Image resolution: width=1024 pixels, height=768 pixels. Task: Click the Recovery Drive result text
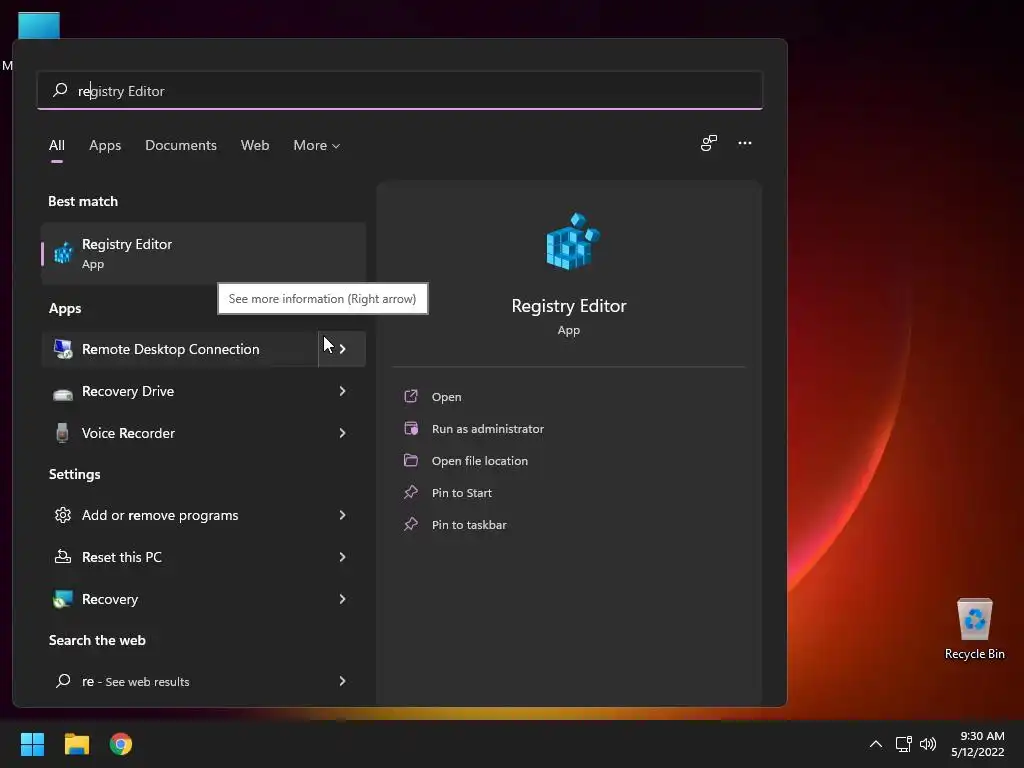pyautogui.click(x=128, y=391)
